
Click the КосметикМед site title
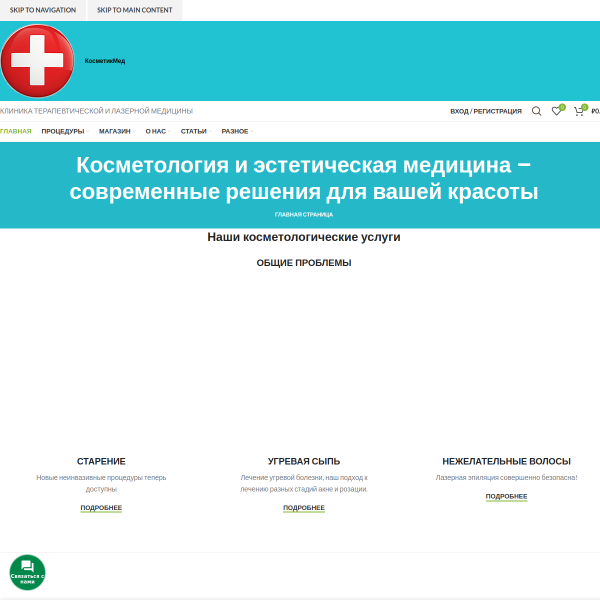point(105,61)
